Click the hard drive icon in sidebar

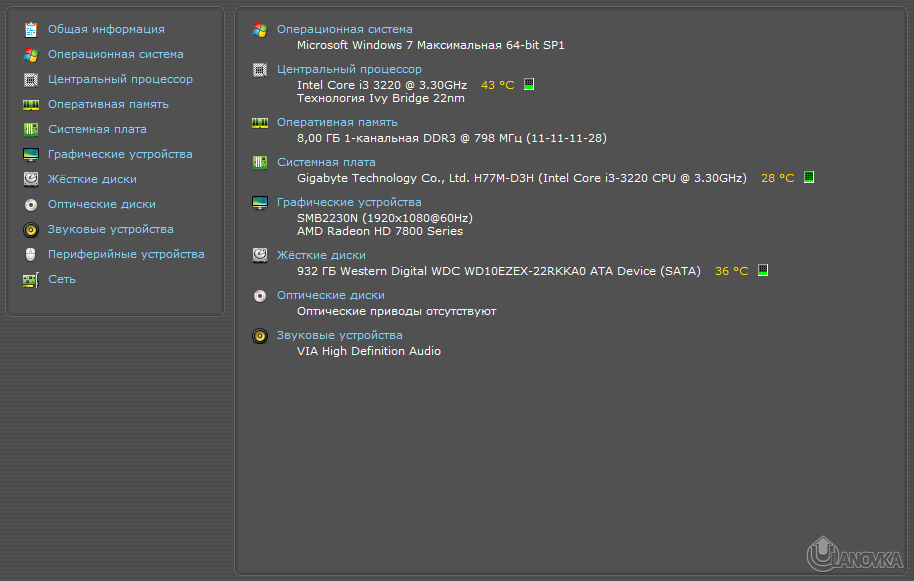pyautogui.click(x=31, y=179)
